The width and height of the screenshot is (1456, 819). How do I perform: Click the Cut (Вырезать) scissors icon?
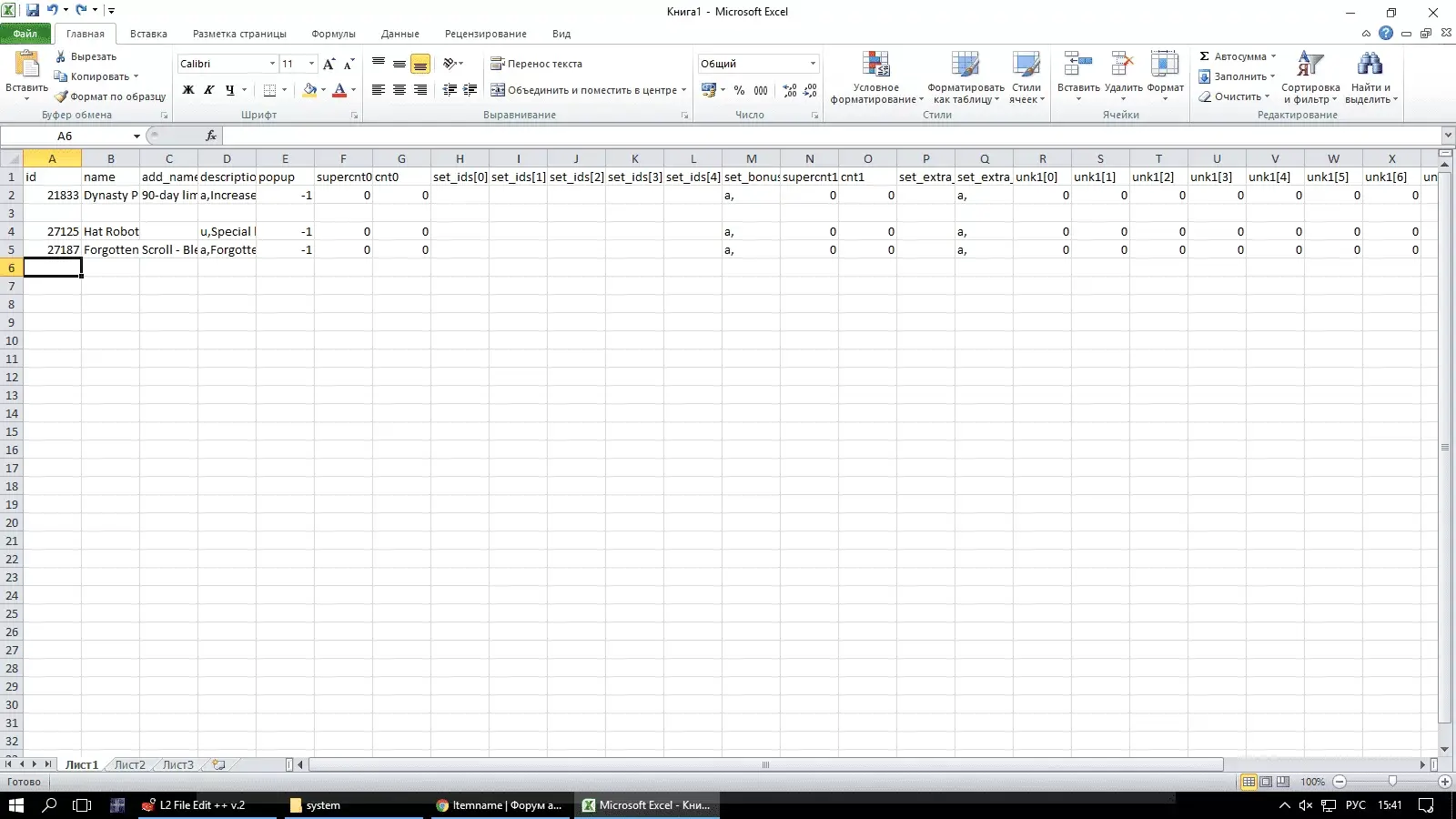pyautogui.click(x=61, y=56)
